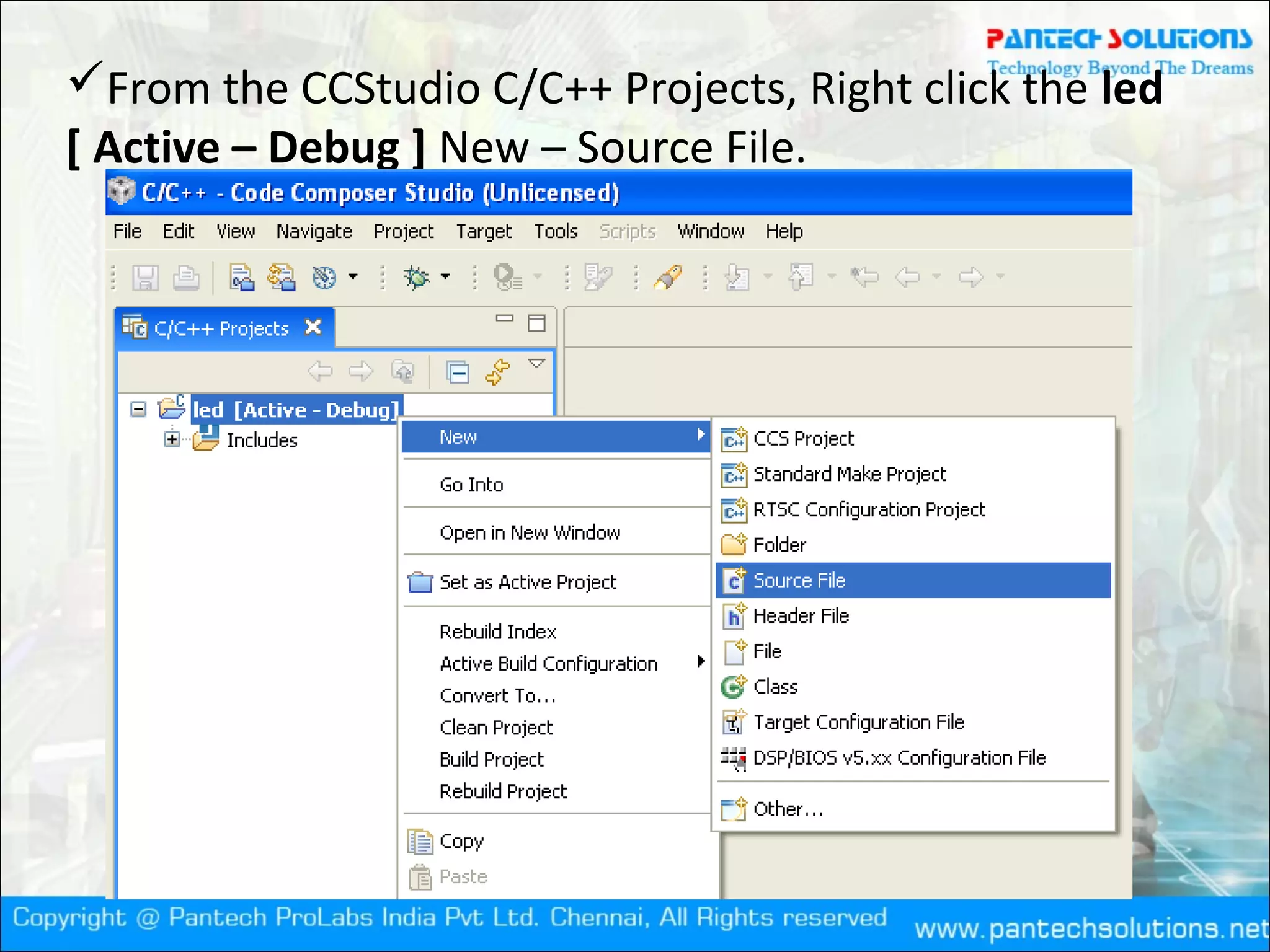The width and height of the screenshot is (1270, 952).
Task: Open the File menu
Action: point(127,231)
